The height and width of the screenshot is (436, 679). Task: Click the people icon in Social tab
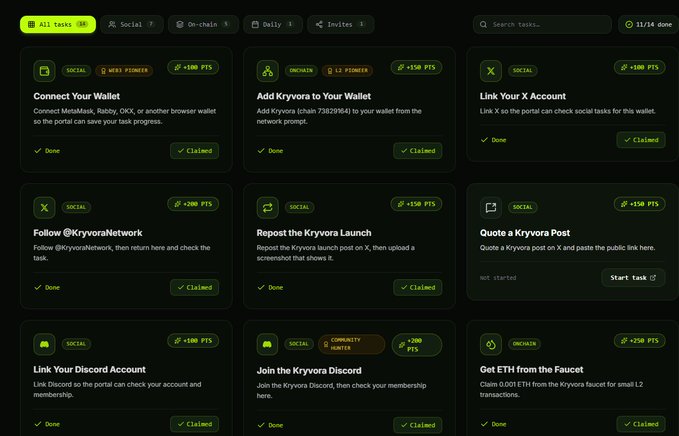(x=112, y=25)
